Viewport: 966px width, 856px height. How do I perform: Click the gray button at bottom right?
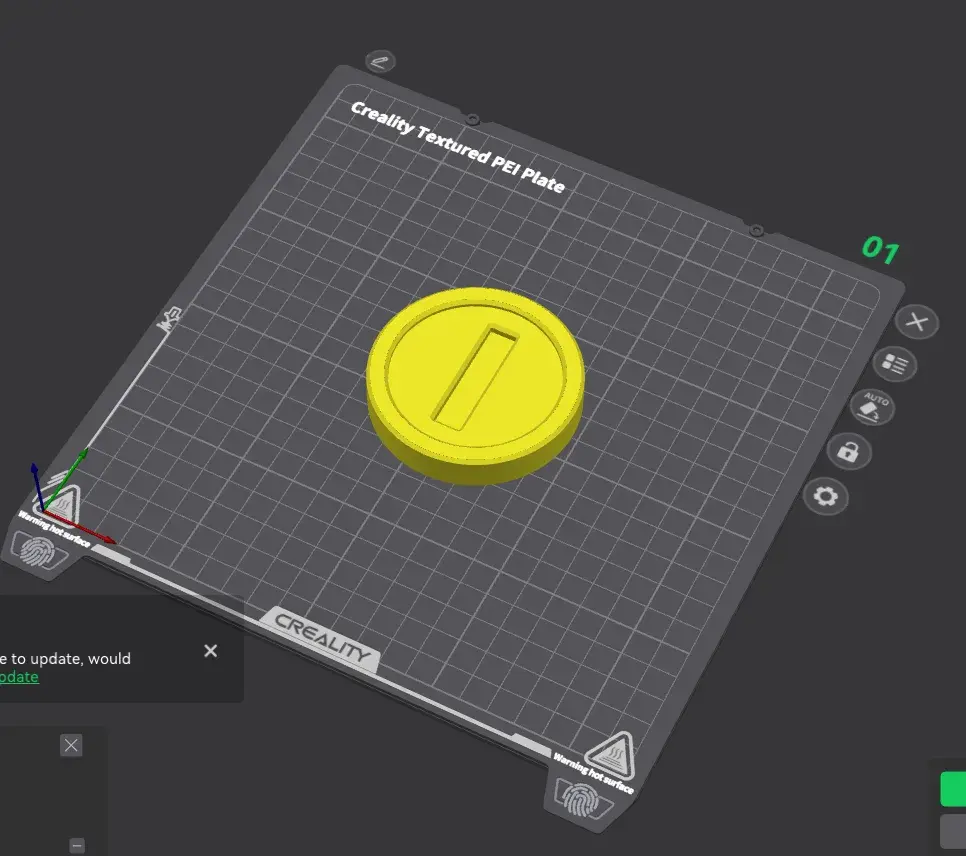pos(953,831)
